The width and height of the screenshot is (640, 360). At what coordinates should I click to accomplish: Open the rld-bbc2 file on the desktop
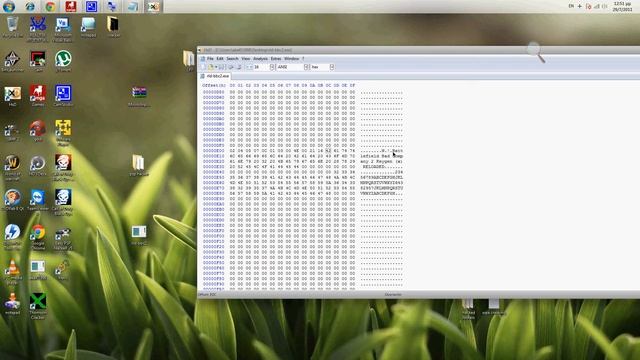click(139, 235)
